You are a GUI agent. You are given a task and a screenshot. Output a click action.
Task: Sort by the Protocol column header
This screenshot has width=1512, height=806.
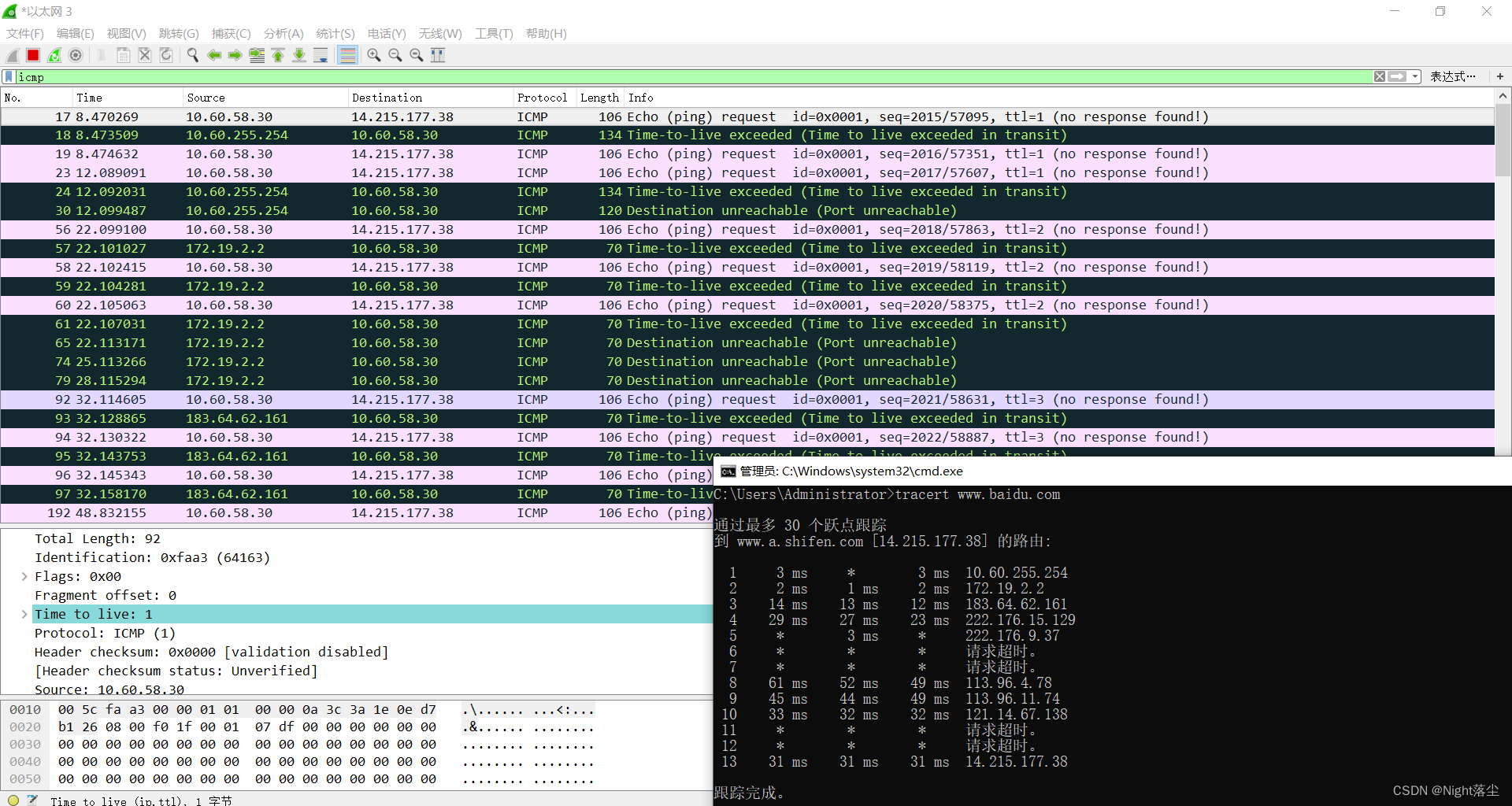[545, 98]
